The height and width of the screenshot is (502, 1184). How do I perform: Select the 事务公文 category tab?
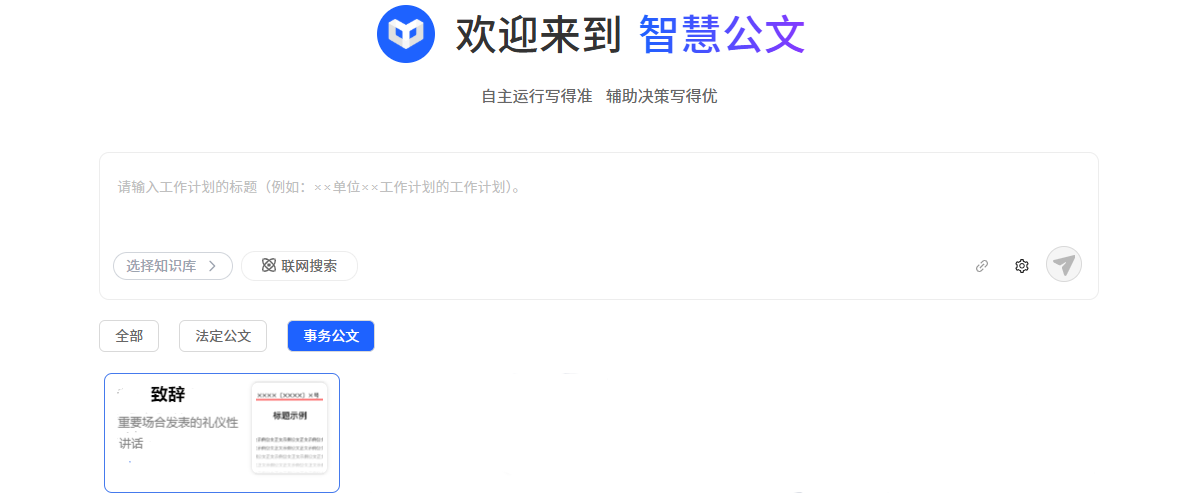click(x=331, y=336)
